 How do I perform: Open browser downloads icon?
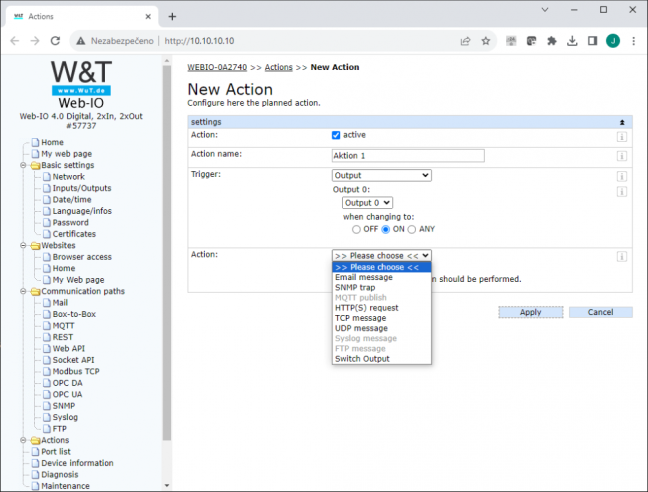coord(572,41)
